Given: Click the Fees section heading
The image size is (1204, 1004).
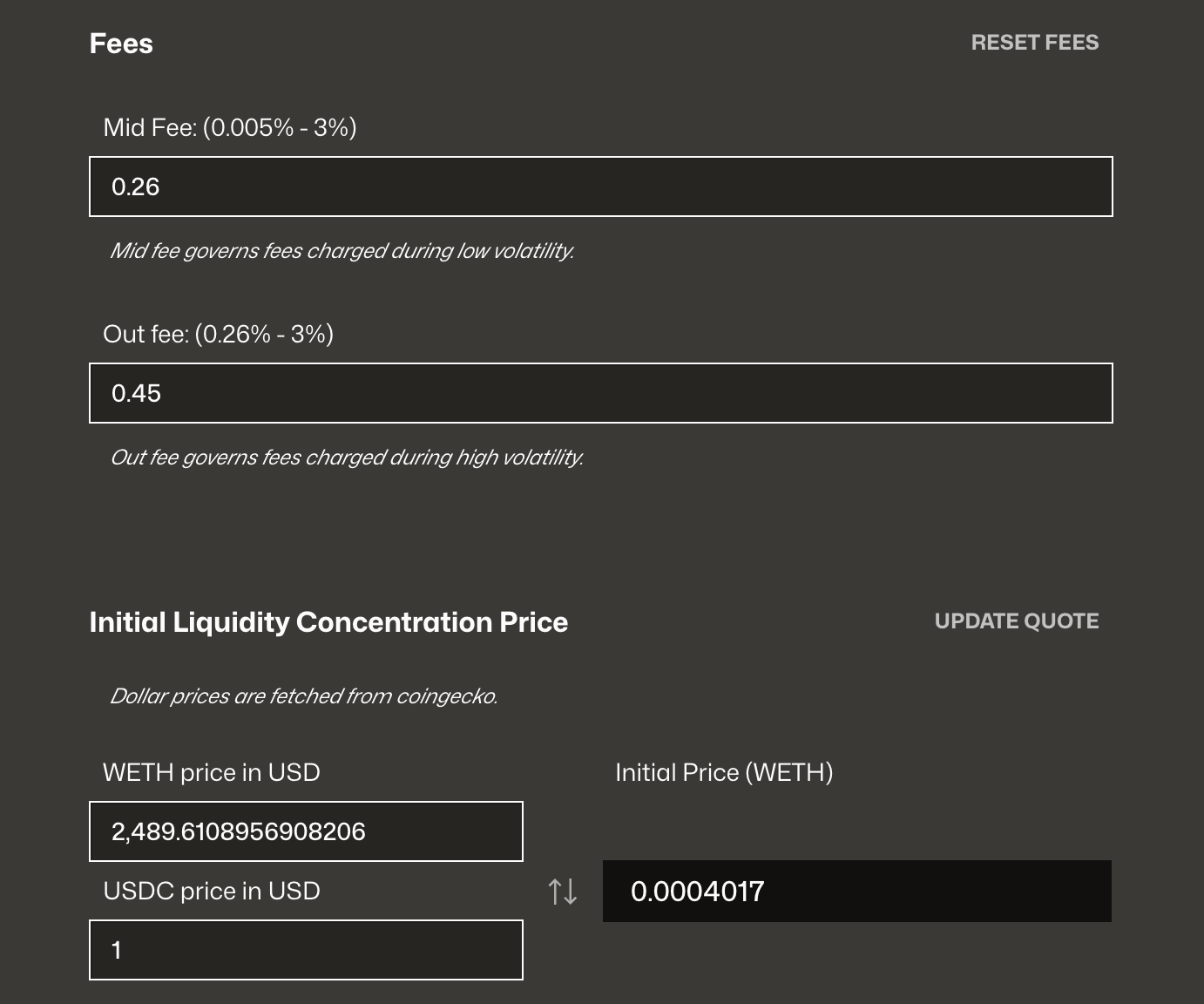Looking at the screenshot, I should coord(121,44).
